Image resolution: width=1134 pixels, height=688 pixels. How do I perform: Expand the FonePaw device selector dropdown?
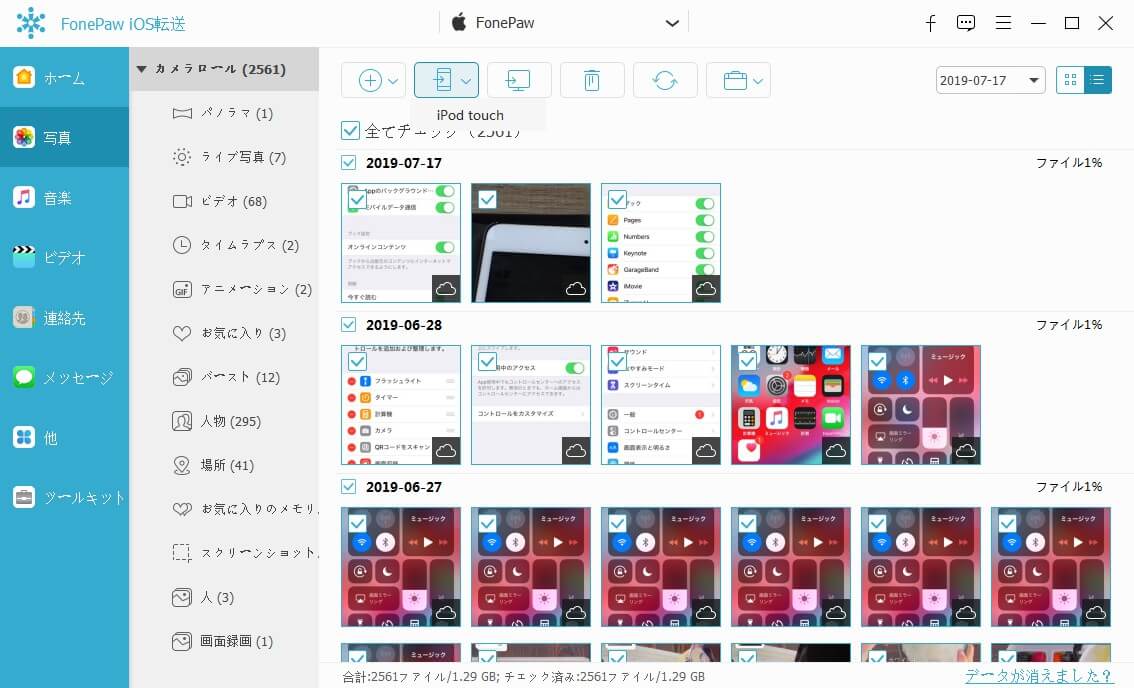tap(672, 23)
